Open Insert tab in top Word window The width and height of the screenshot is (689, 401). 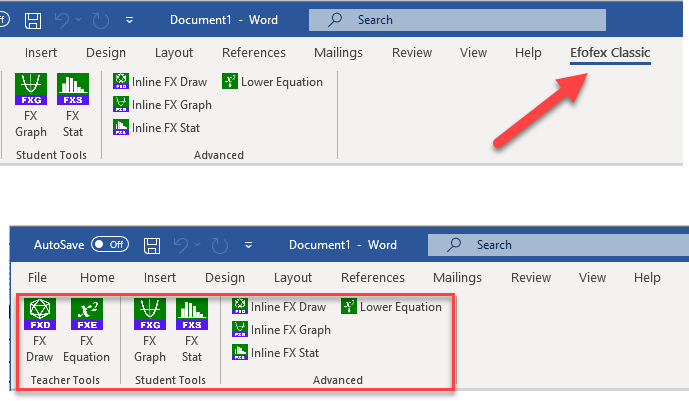click(x=41, y=53)
